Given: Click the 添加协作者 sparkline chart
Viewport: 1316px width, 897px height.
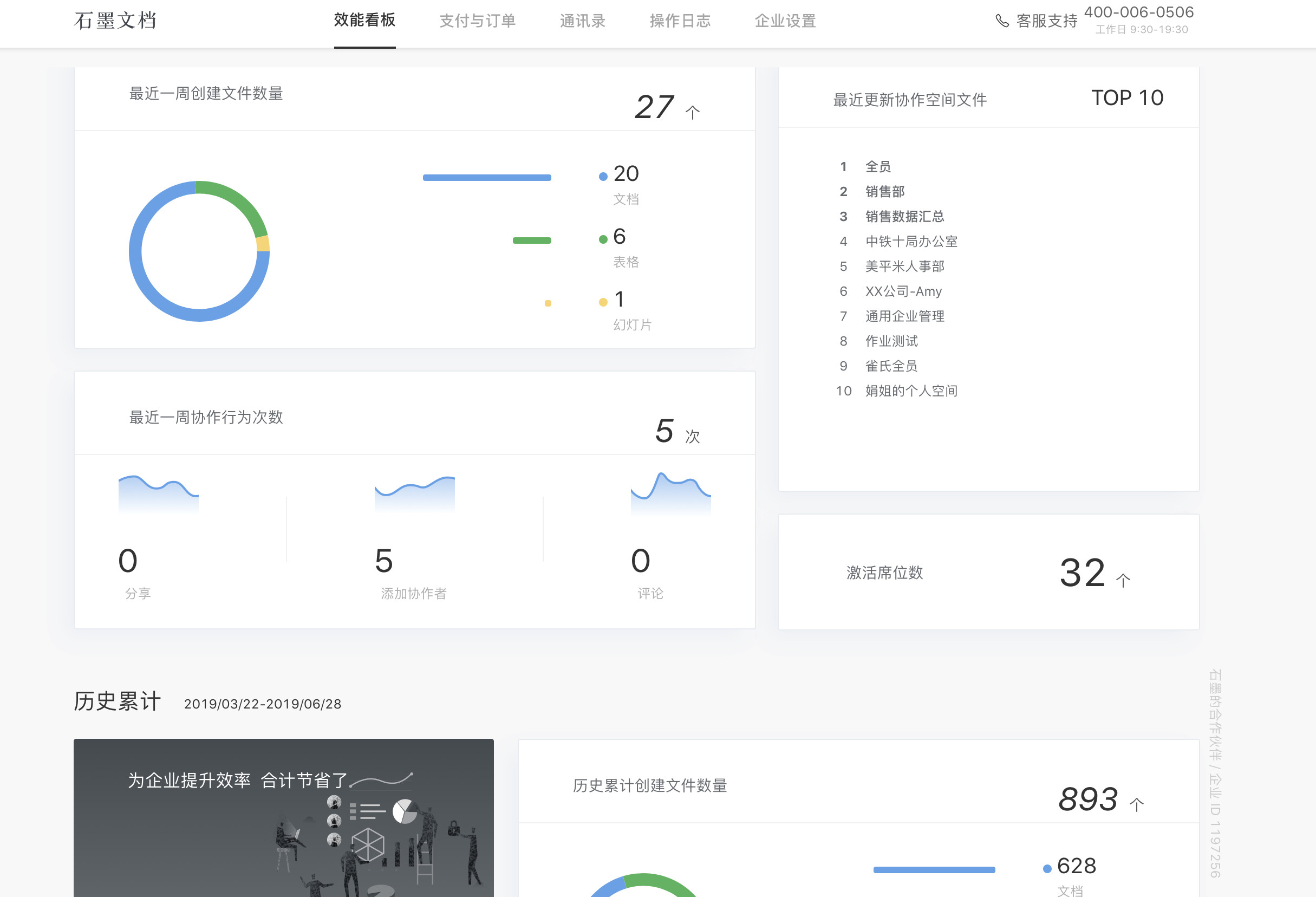Looking at the screenshot, I should click(414, 494).
